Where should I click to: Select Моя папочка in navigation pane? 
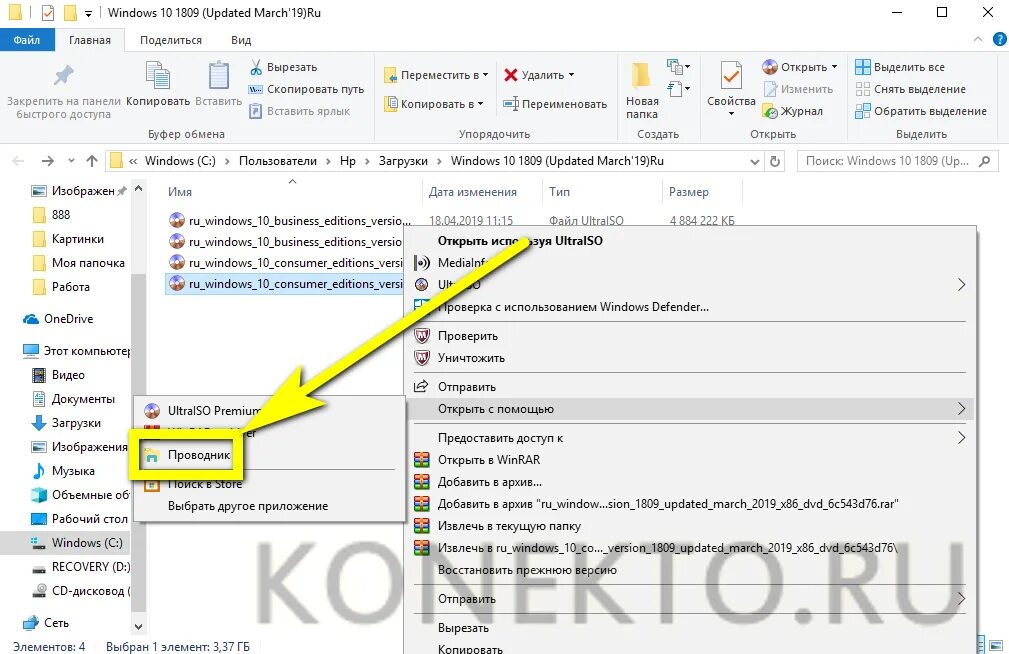point(88,263)
